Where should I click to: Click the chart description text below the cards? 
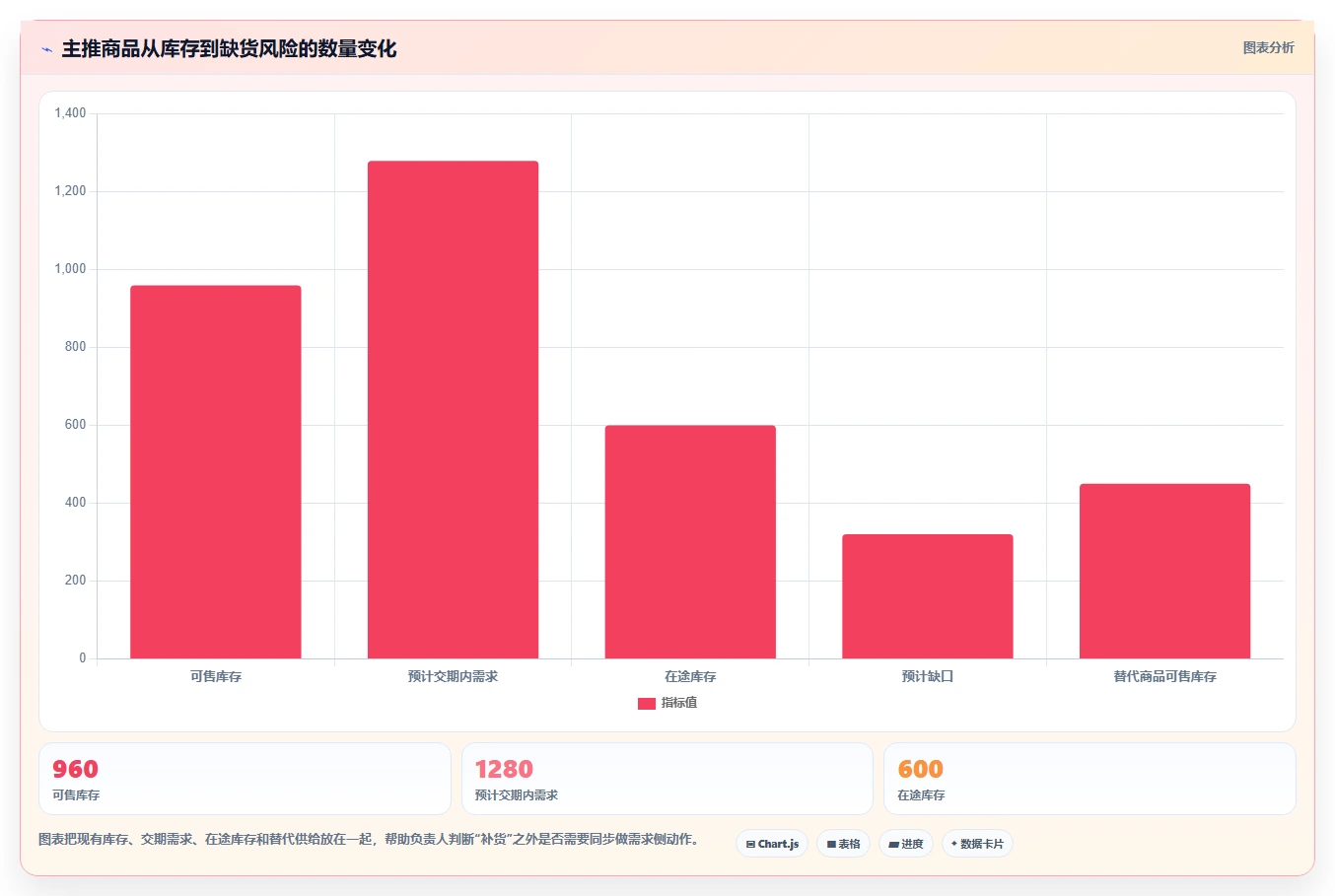(370, 840)
